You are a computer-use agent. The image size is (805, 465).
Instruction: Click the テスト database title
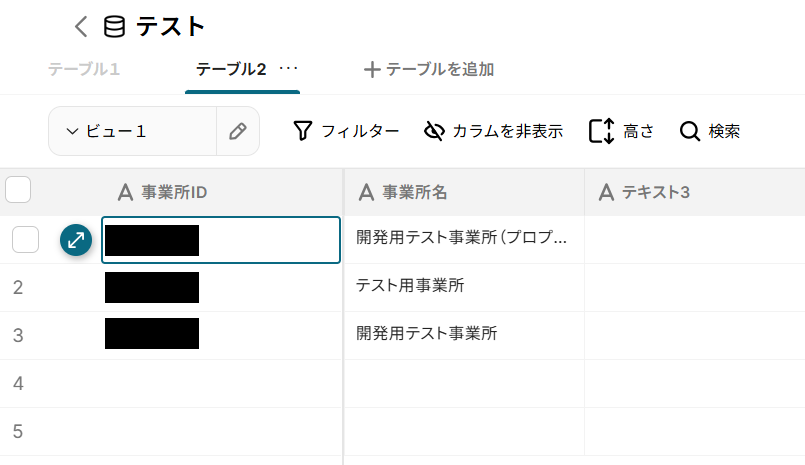170,27
